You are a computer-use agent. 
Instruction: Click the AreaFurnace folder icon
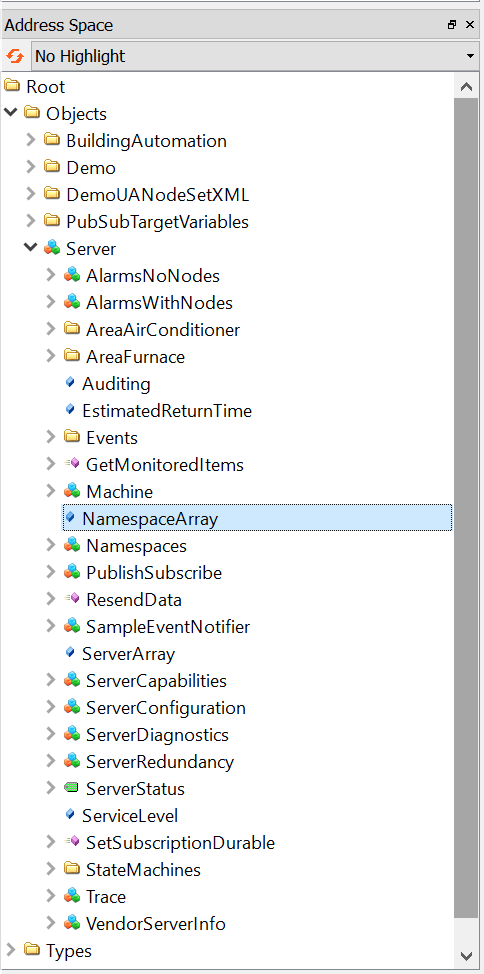click(72, 356)
